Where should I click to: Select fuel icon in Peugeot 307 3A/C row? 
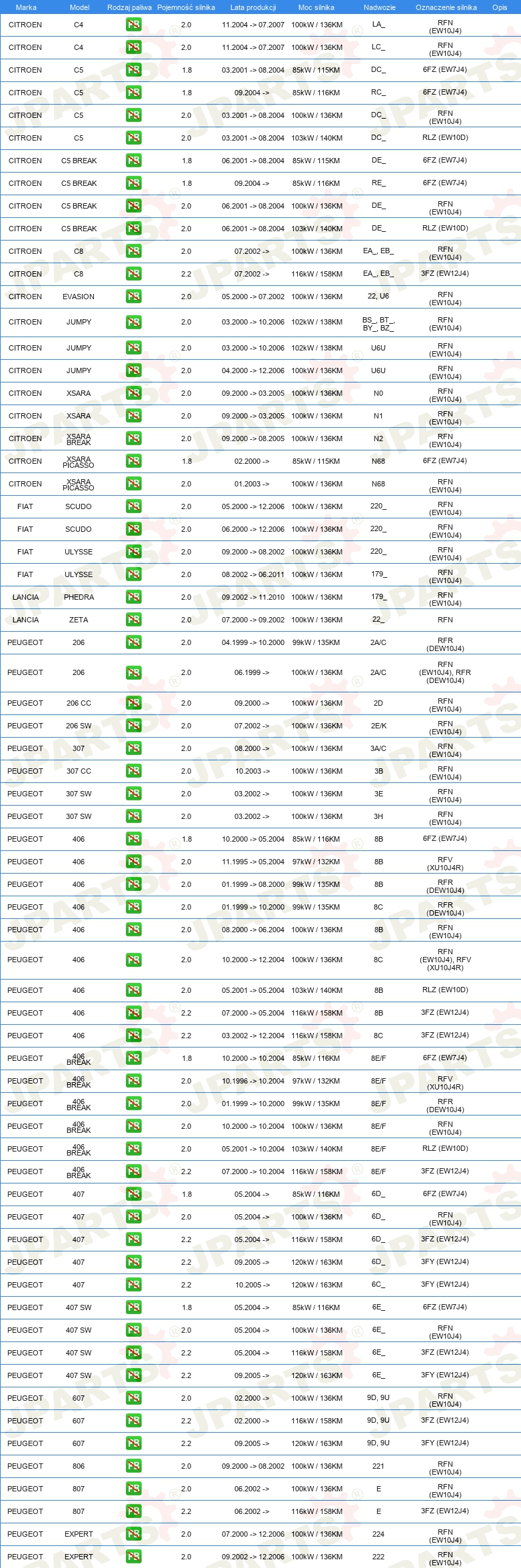(134, 748)
